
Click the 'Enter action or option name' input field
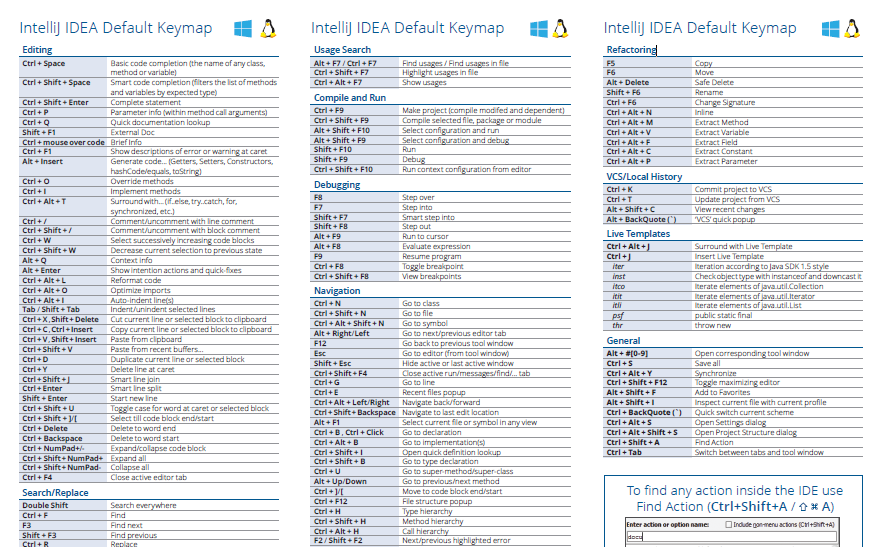tap(732, 536)
